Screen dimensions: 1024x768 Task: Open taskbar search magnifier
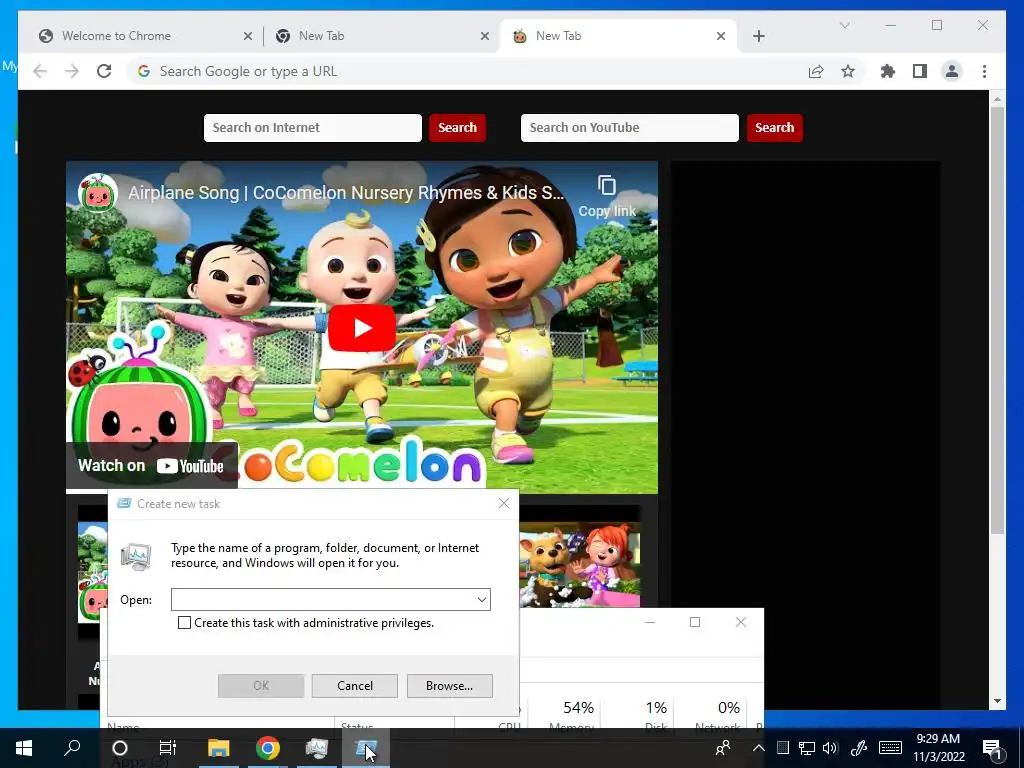72,748
